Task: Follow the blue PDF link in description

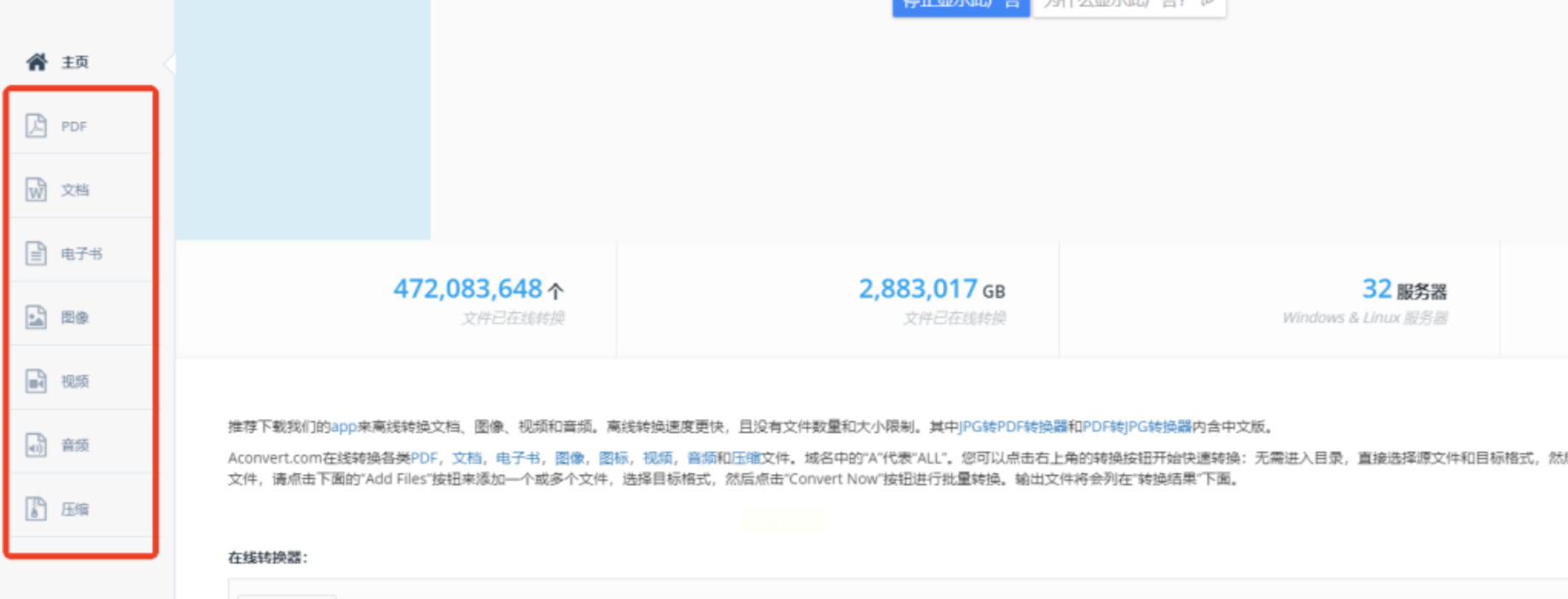Action: tap(424, 458)
